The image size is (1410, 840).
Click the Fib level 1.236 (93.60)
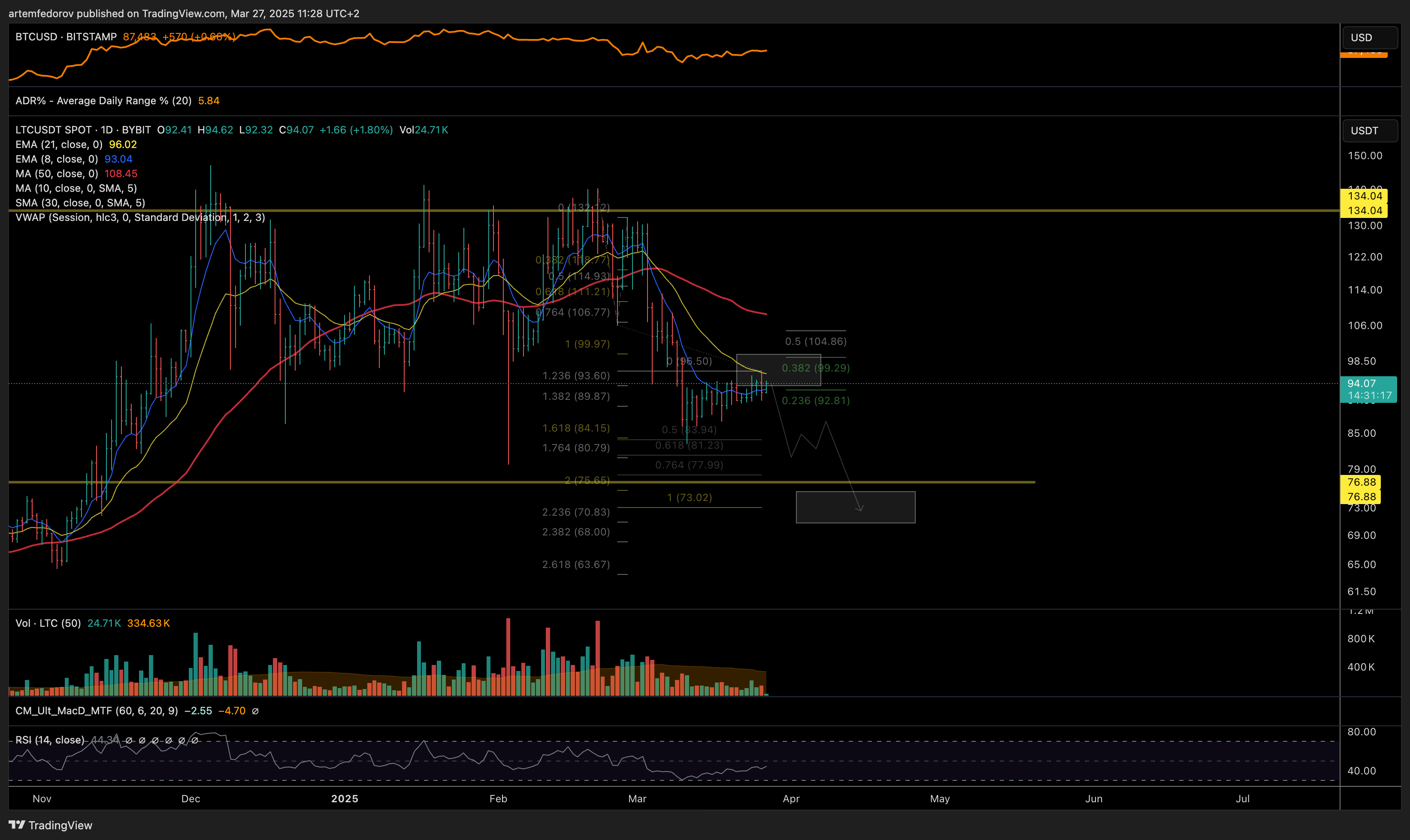coord(576,376)
